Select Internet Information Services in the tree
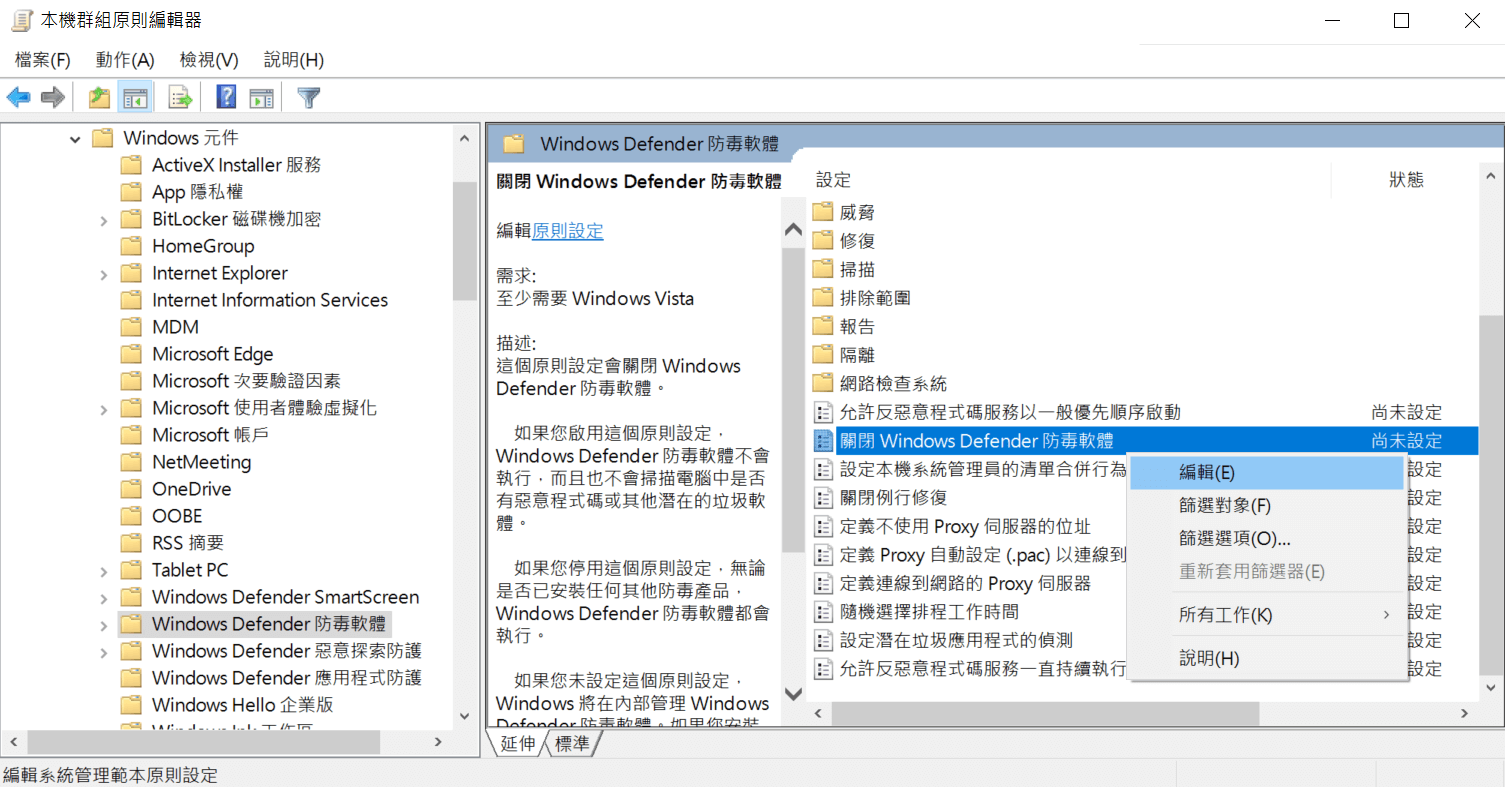 (270, 300)
